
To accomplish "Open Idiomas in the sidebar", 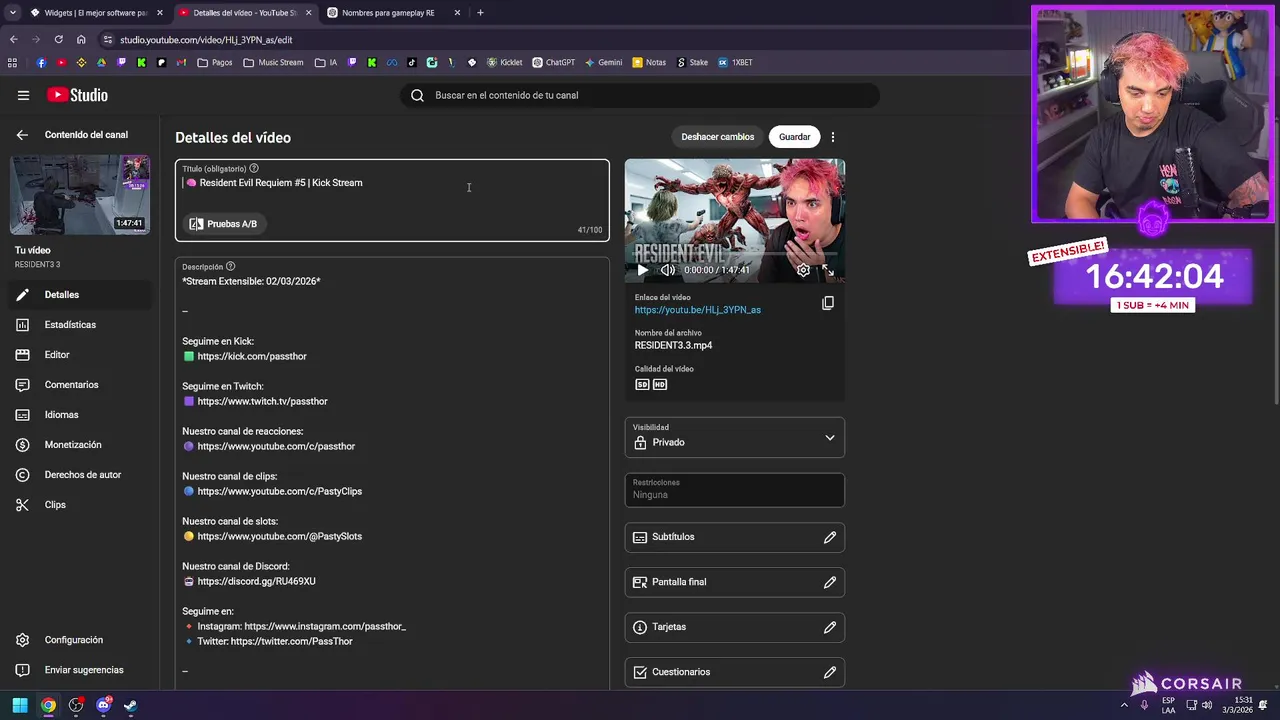I will pos(80,415).
